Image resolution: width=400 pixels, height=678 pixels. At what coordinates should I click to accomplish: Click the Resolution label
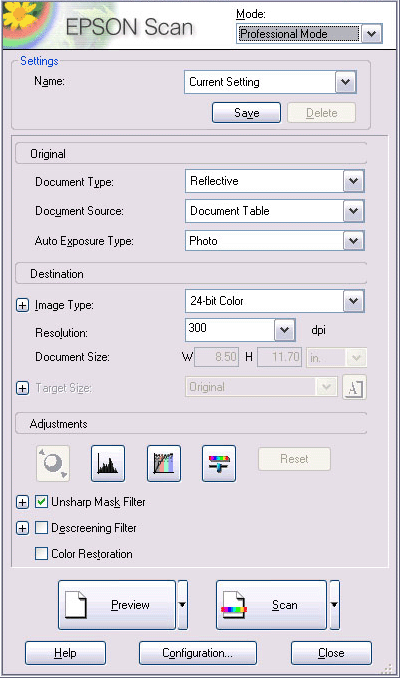click(61, 333)
